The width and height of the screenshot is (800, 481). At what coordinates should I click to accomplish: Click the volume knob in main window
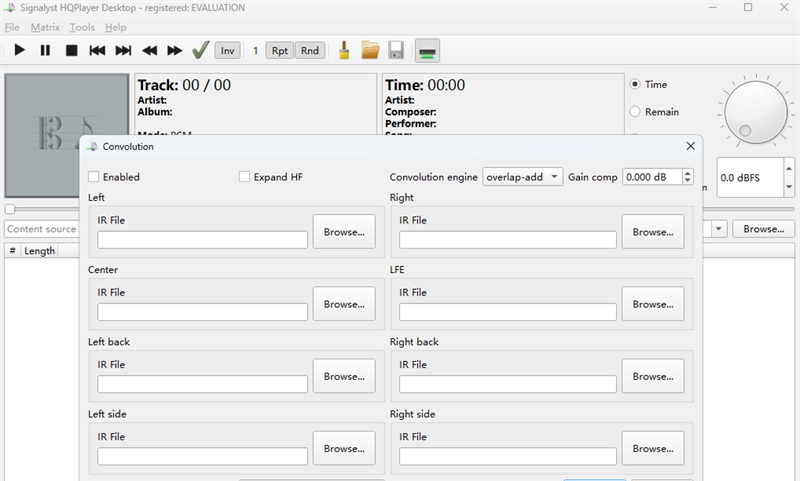pyautogui.click(x=756, y=111)
